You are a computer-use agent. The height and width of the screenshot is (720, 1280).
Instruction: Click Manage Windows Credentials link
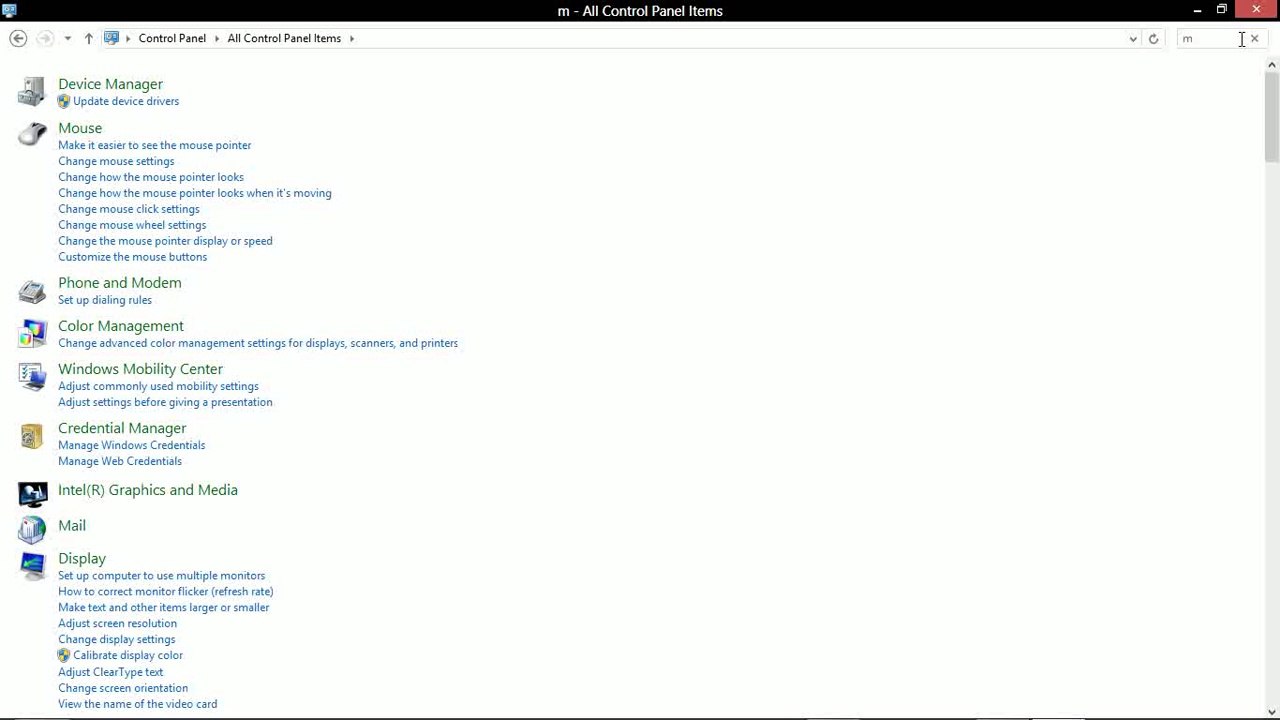pos(132,445)
